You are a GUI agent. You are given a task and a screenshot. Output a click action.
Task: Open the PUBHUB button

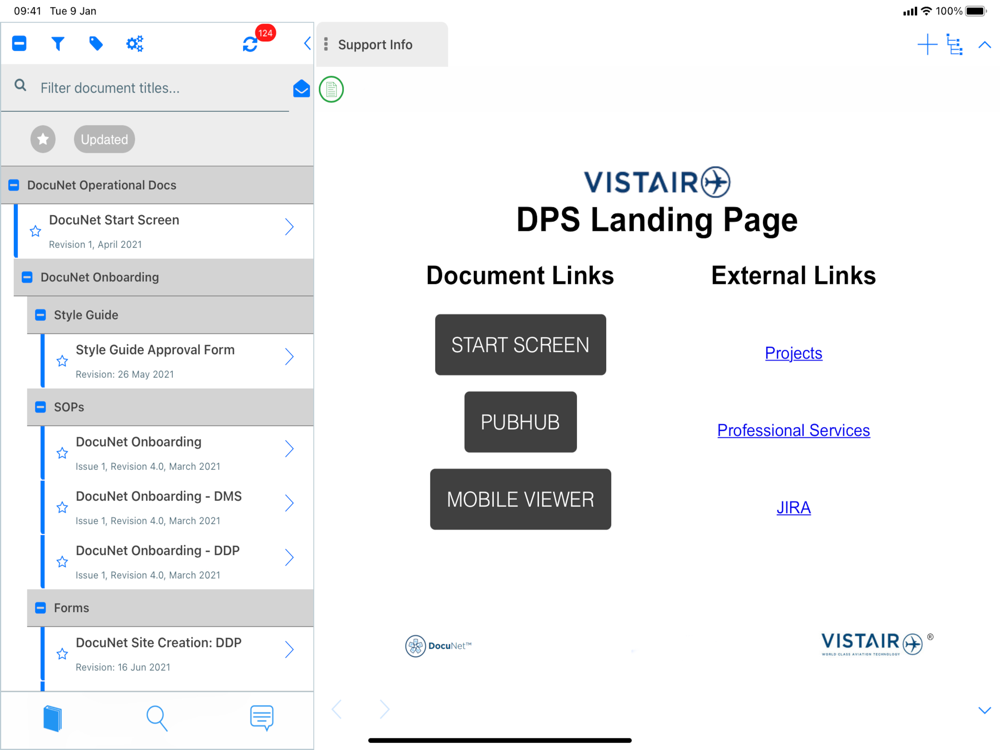(x=520, y=422)
